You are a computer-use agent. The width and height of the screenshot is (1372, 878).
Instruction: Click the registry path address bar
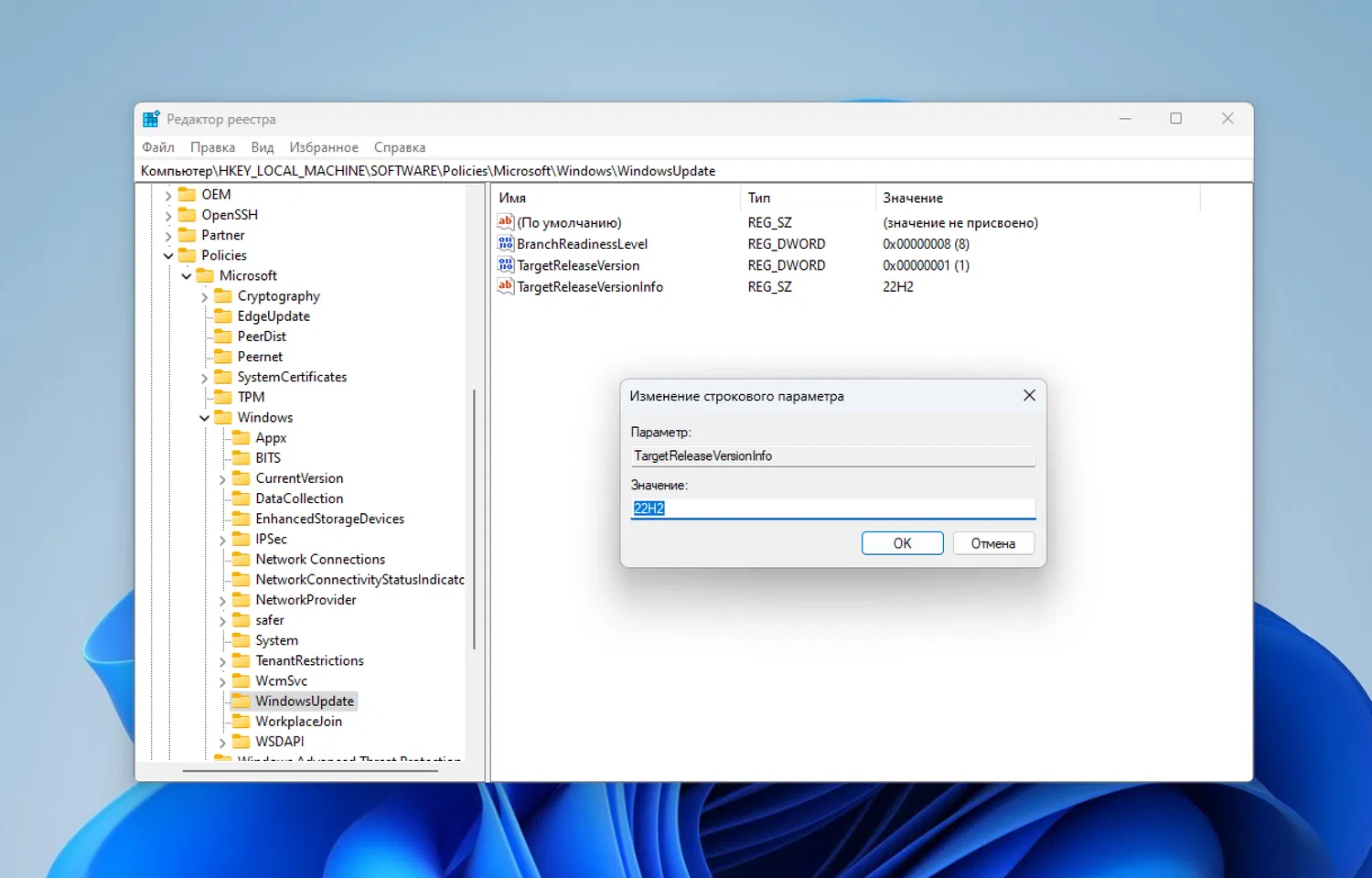coord(695,171)
